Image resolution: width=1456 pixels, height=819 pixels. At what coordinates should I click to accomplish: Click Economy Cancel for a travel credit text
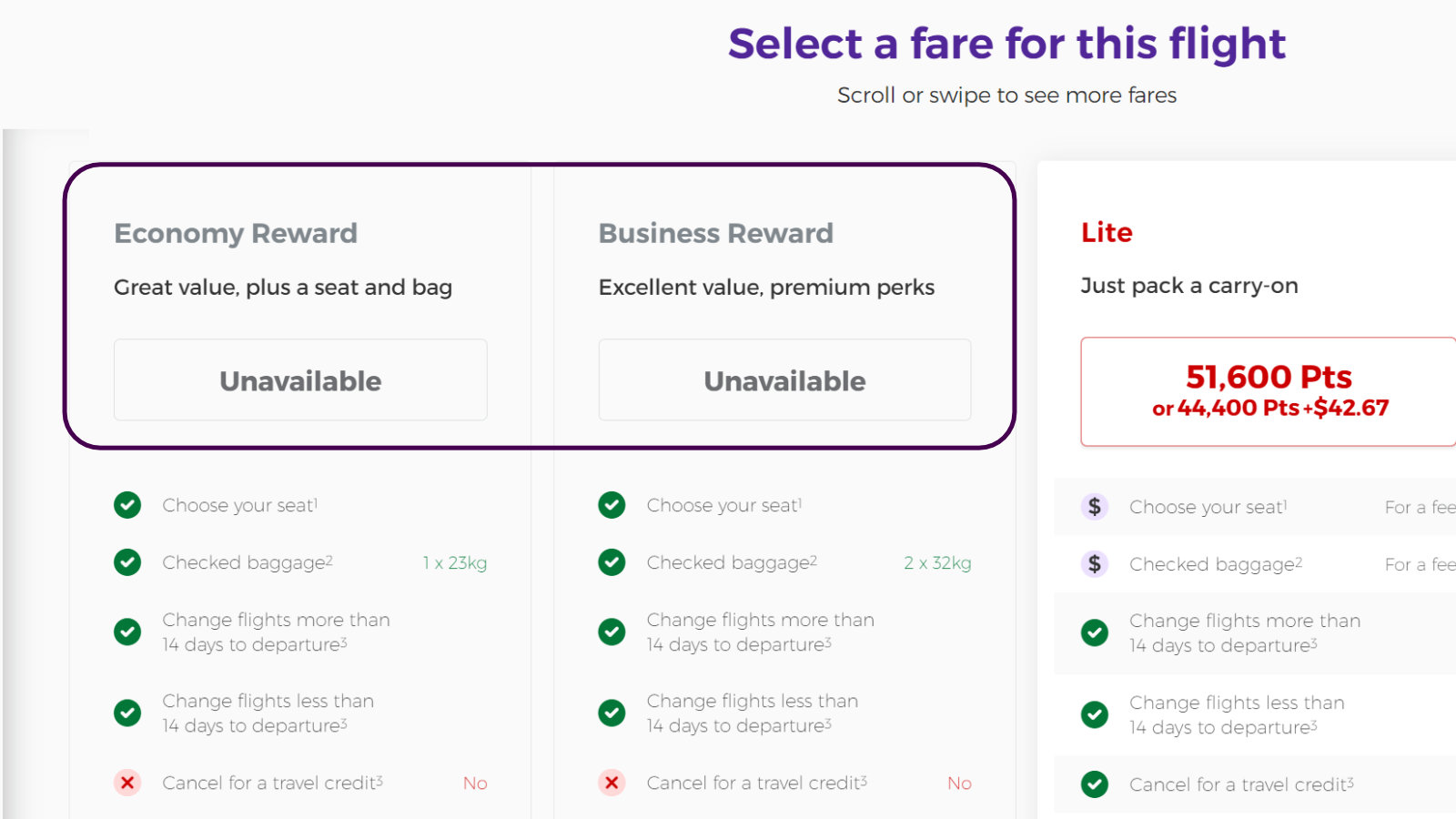(272, 783)
